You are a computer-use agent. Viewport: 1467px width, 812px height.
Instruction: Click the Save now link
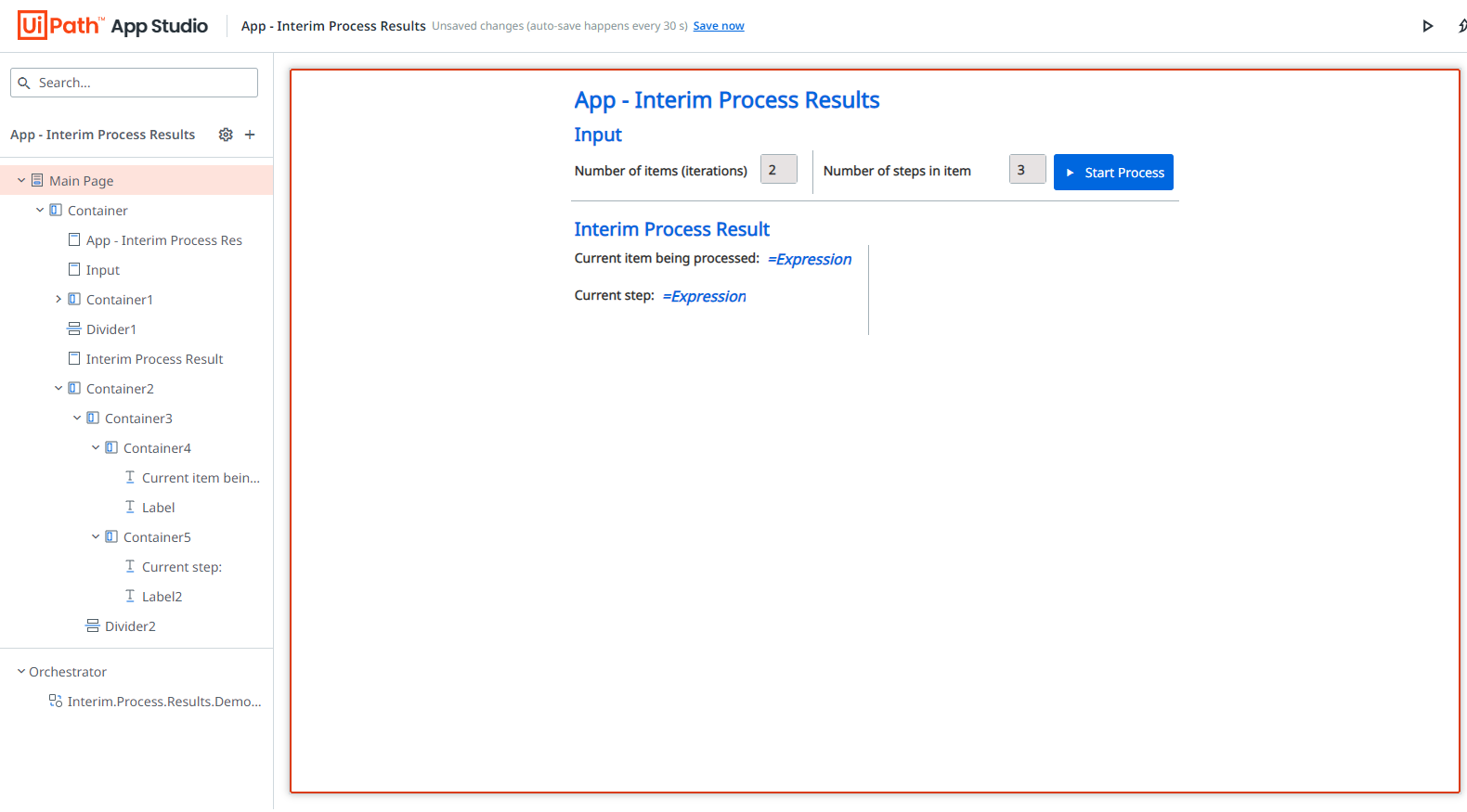(718, 26)
